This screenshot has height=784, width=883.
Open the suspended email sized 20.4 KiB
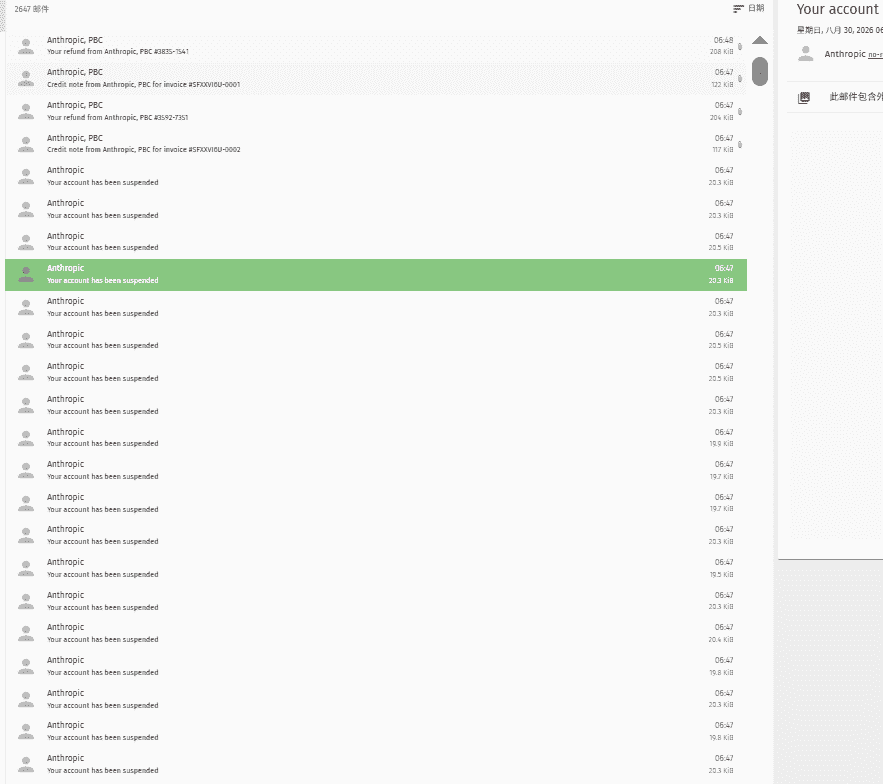tap(376, 633)
